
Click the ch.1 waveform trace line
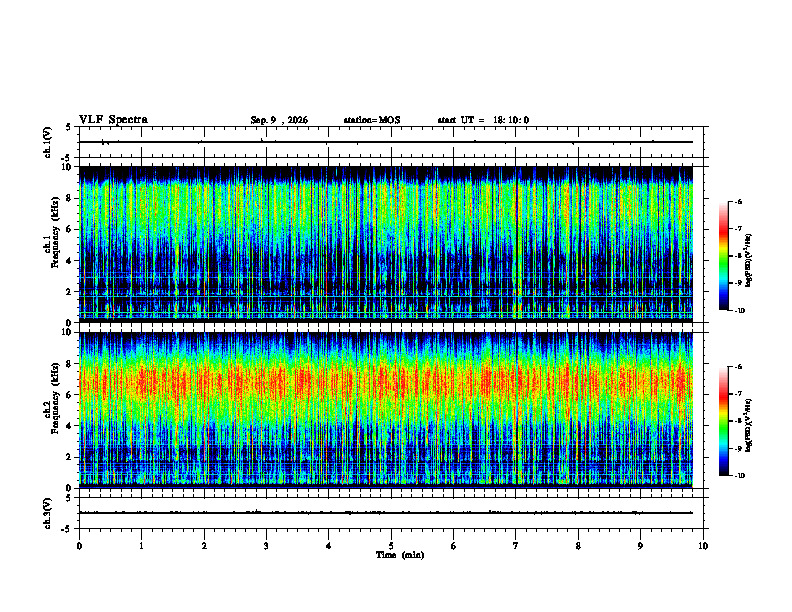click(386, 142)
